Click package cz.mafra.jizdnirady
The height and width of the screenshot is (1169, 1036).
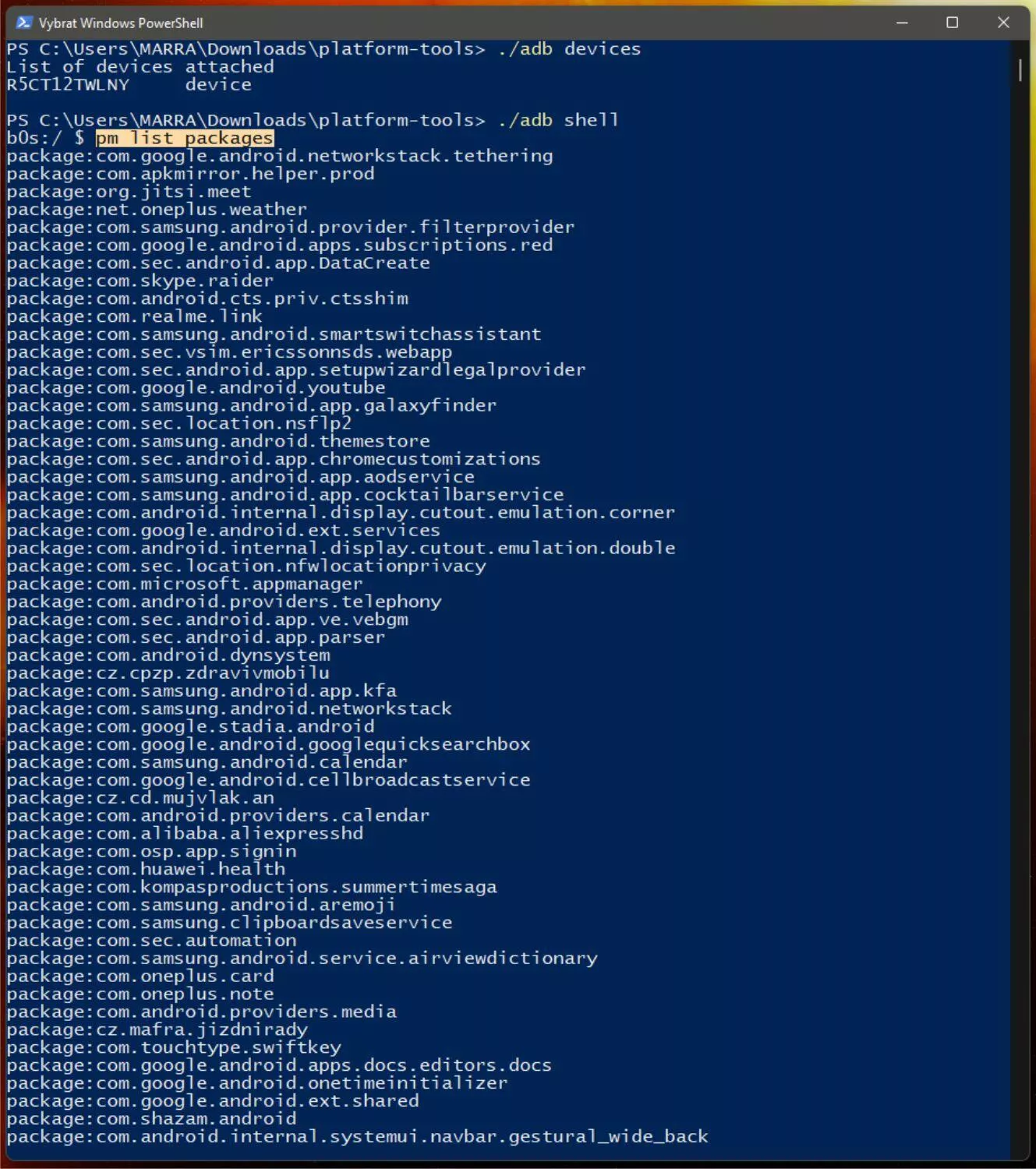(157, 1030)
